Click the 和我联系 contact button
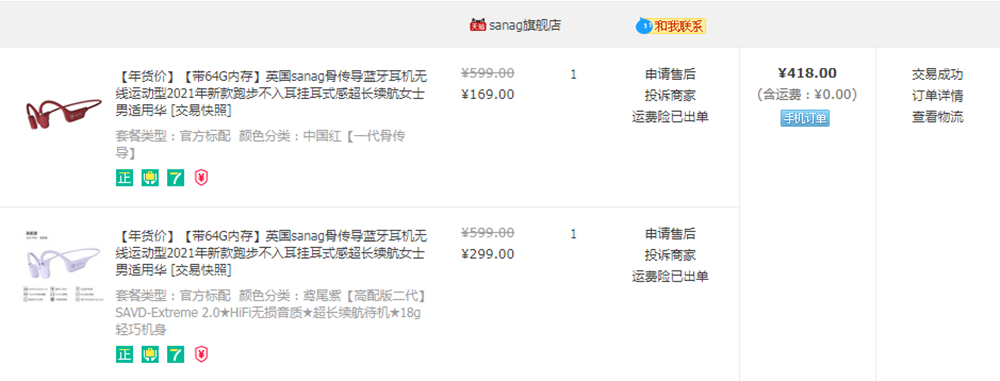1000x381 pixels. tap(679, 26)
